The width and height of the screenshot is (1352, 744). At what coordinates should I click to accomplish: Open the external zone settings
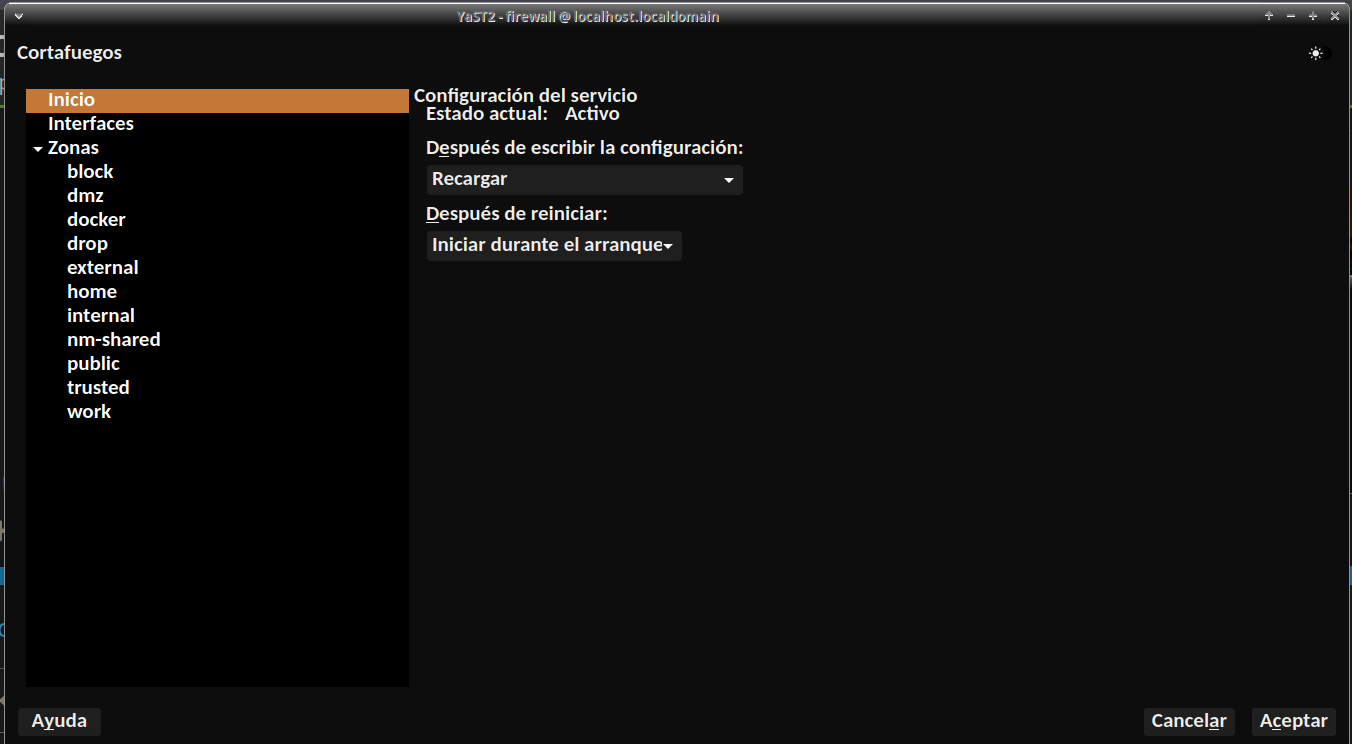102,268
